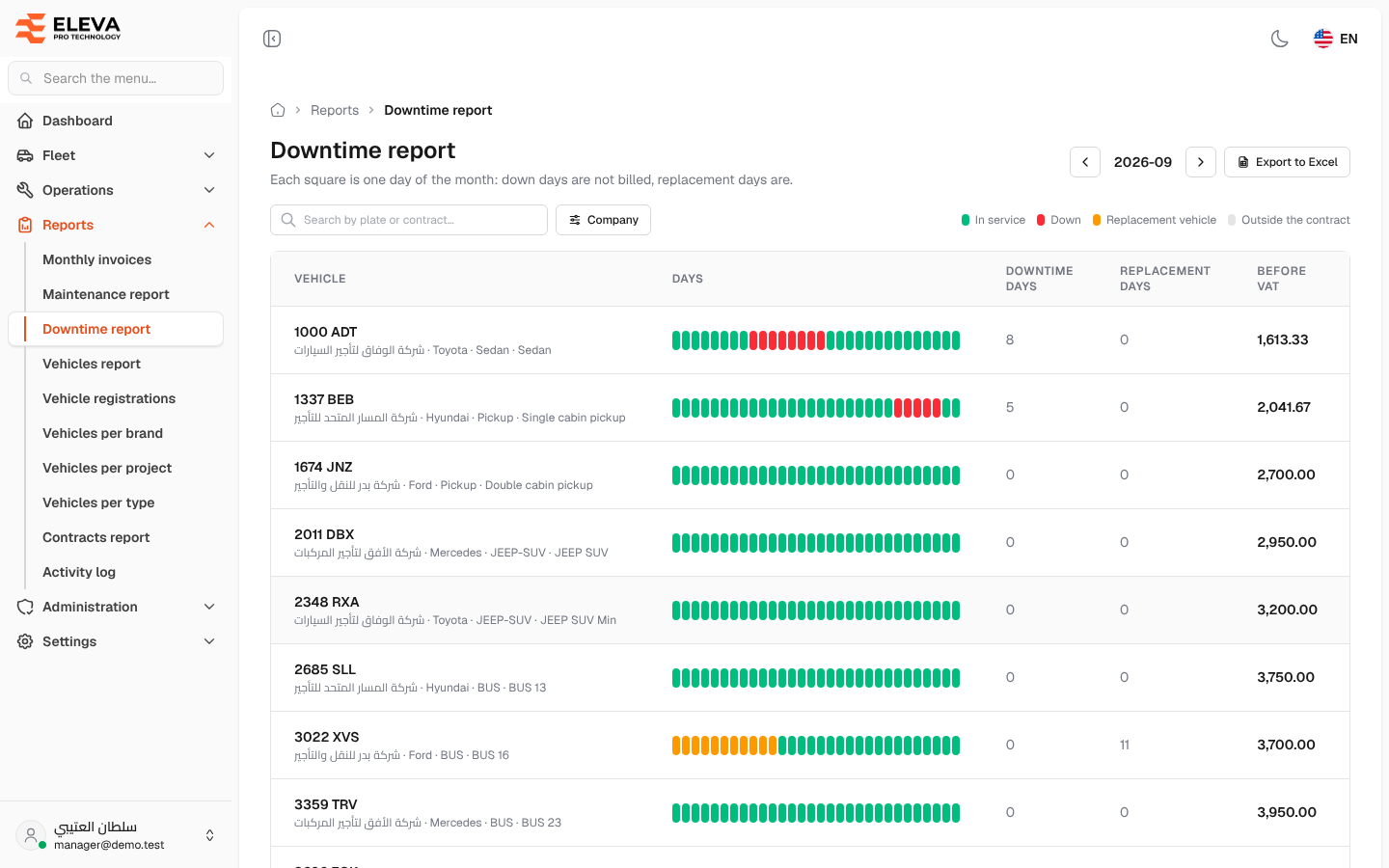This screenshot has width=1389, height=868.
Task: Click the Operations wrench icon
Action: point(25,190)
